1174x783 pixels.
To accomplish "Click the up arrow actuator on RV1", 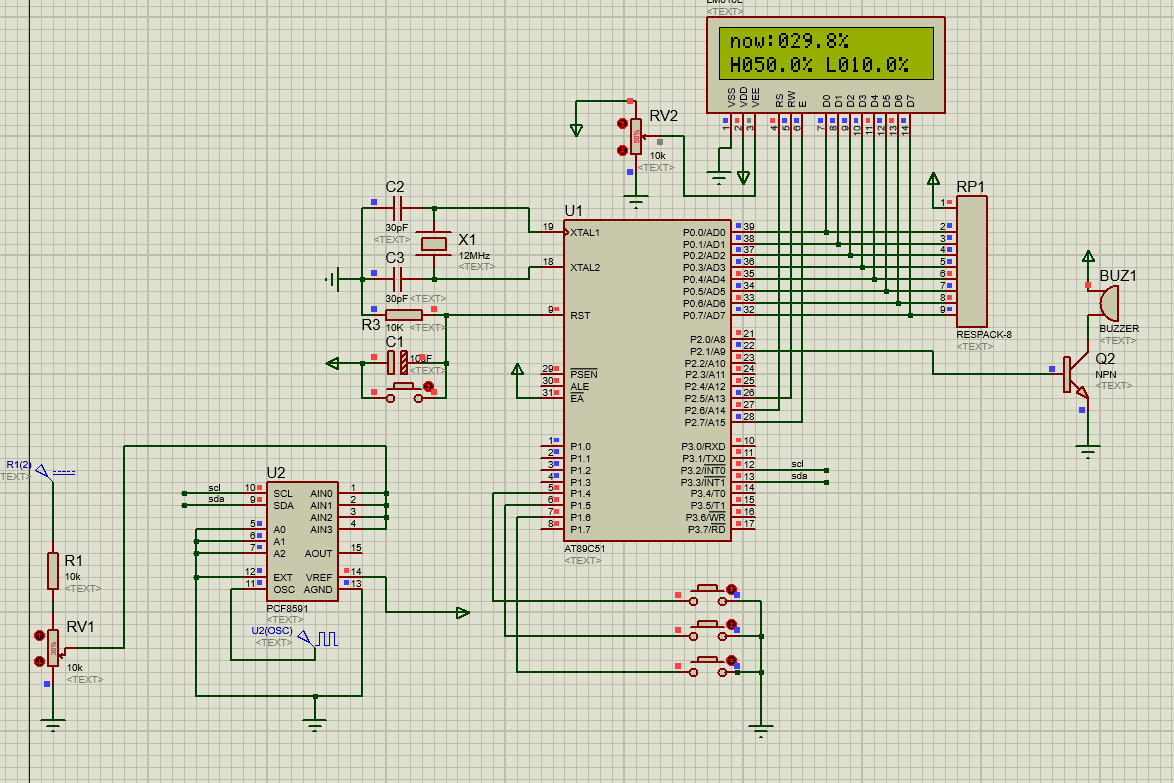I will click(x=39, y=636).
